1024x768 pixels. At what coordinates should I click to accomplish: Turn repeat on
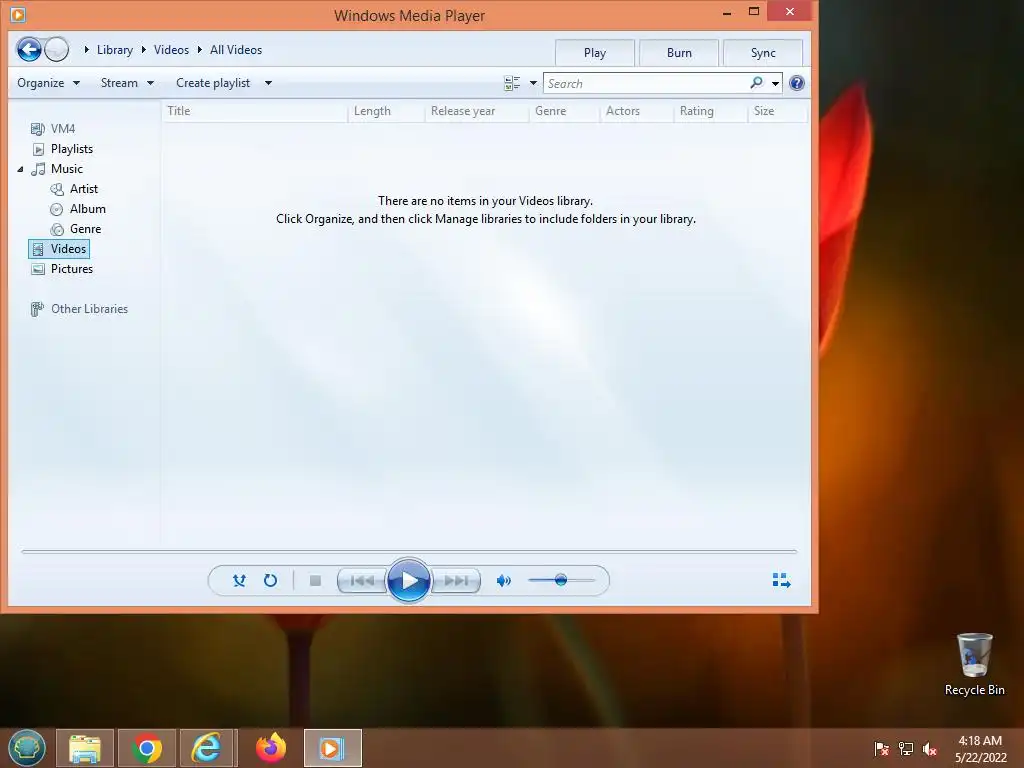click(x=270, y=580)
